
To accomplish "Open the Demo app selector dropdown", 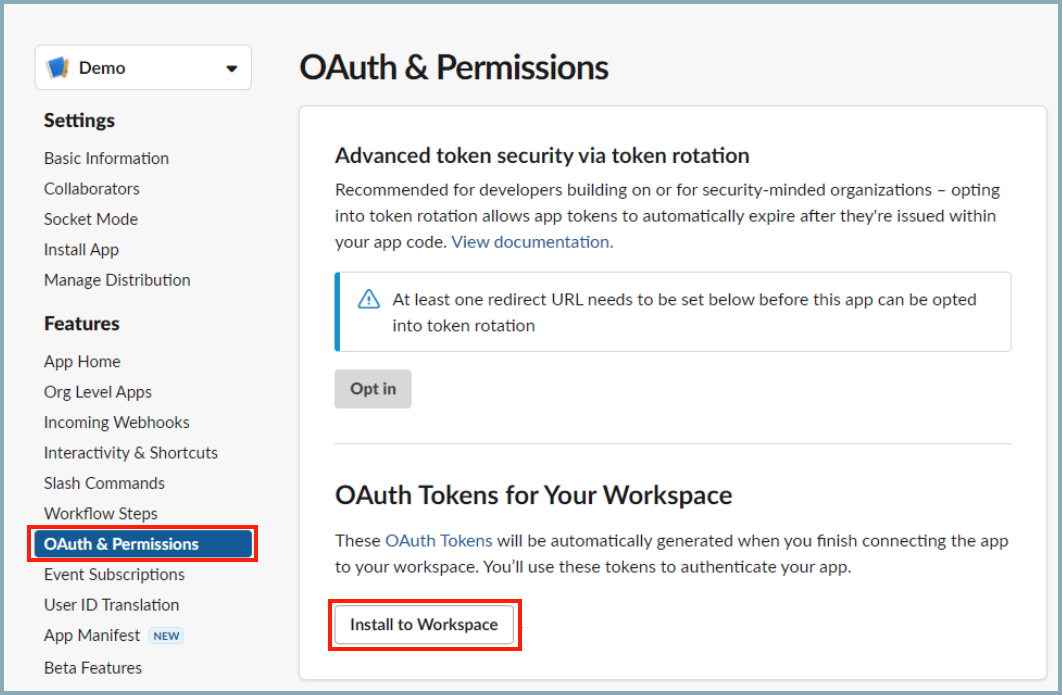I will click(142, 68).
